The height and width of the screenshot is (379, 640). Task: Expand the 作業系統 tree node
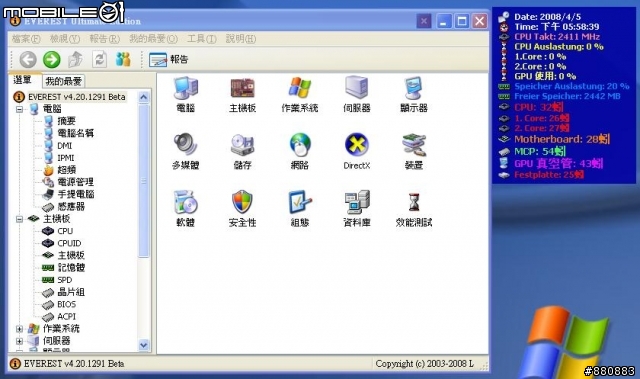pos(19,329)
